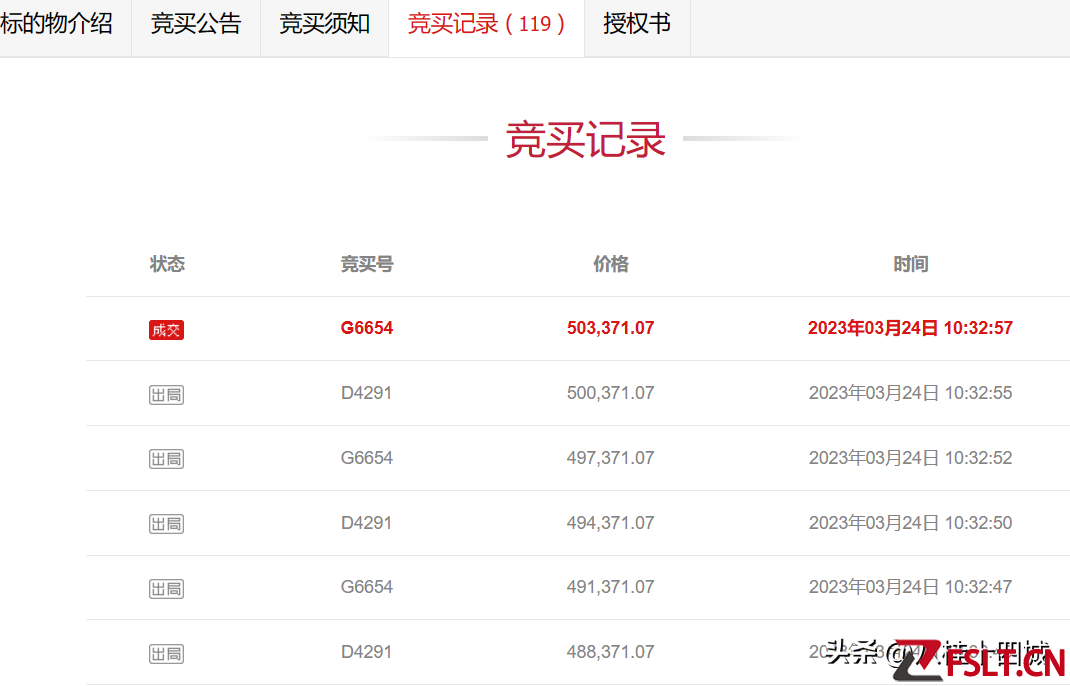Open the 竞买须知 tab

(x=324, y=24)
